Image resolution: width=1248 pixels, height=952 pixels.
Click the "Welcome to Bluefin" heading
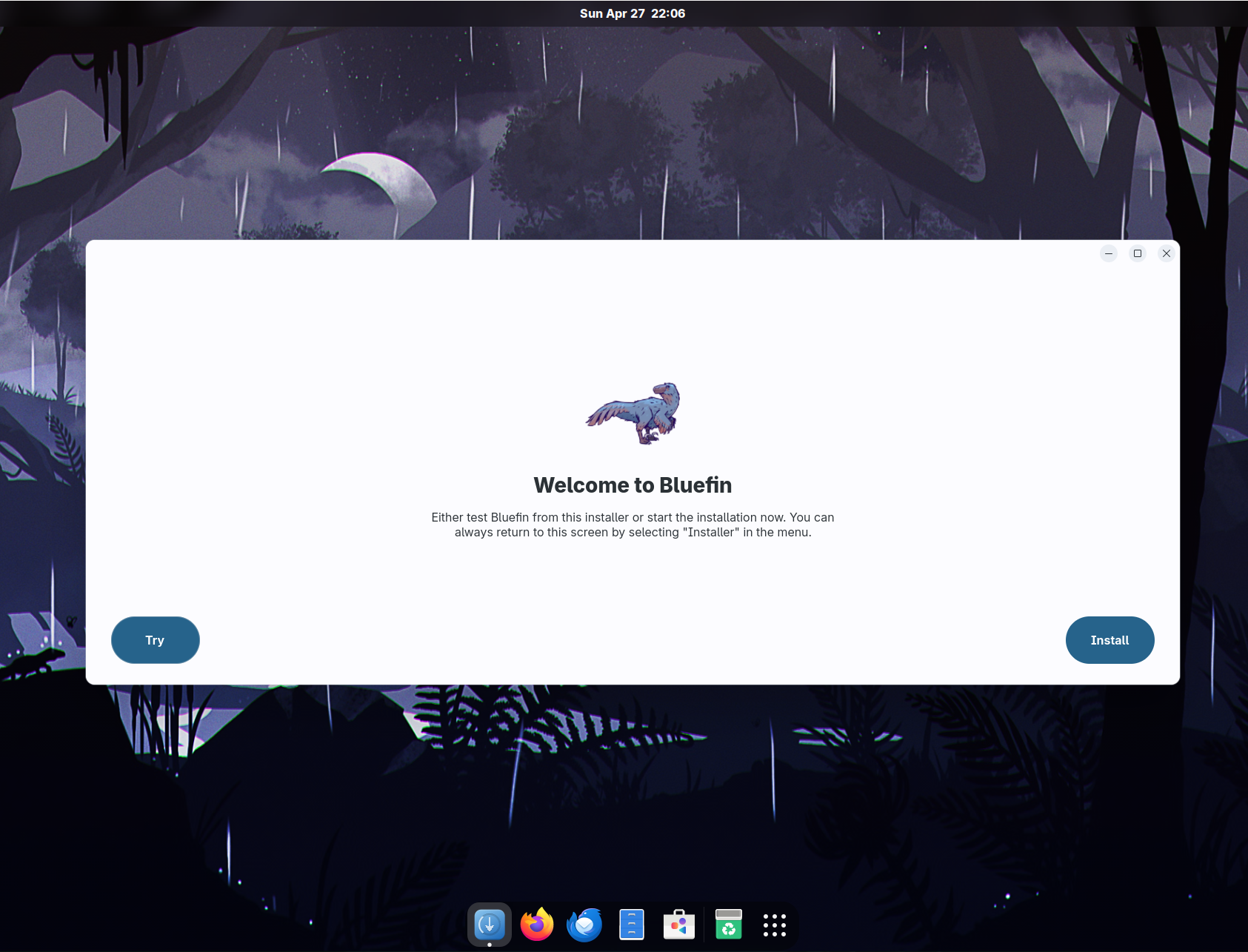[x=633, y=485]
